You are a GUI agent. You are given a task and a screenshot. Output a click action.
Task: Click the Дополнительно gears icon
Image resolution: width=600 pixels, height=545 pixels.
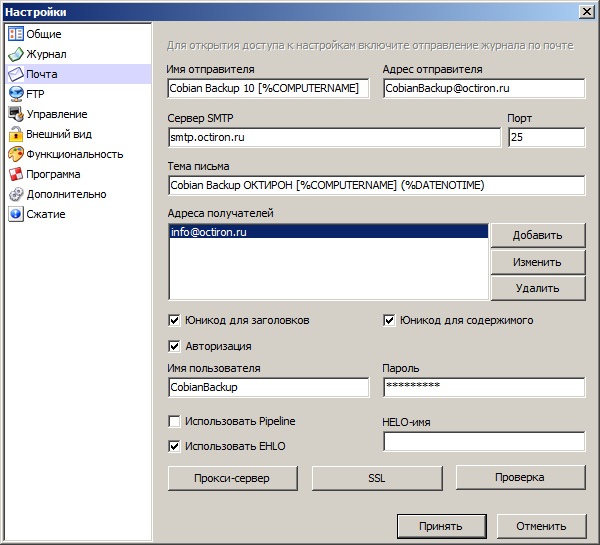click(x=16, y=194)
